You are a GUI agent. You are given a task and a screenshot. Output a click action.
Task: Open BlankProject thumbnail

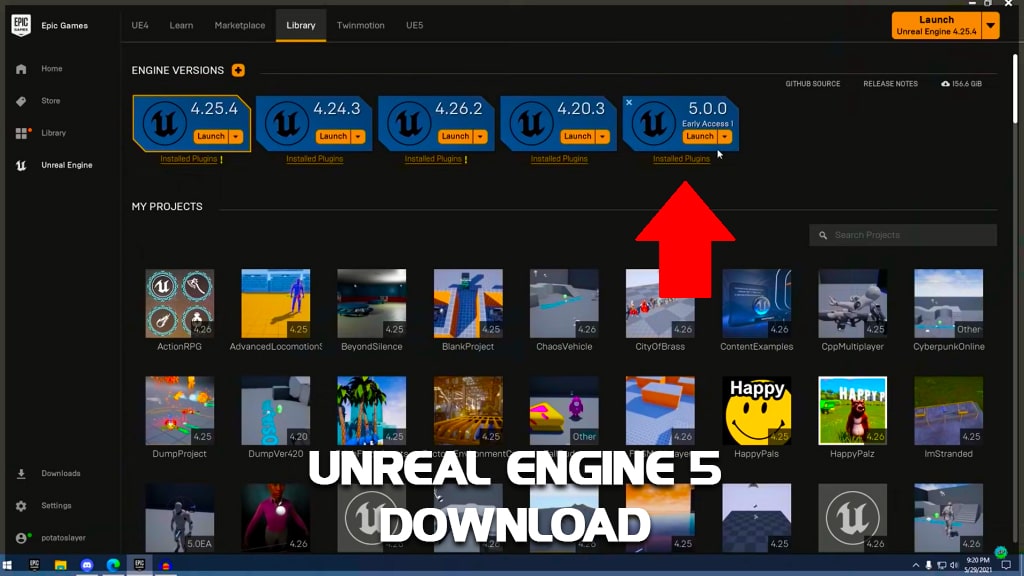[x=468, y=303]
